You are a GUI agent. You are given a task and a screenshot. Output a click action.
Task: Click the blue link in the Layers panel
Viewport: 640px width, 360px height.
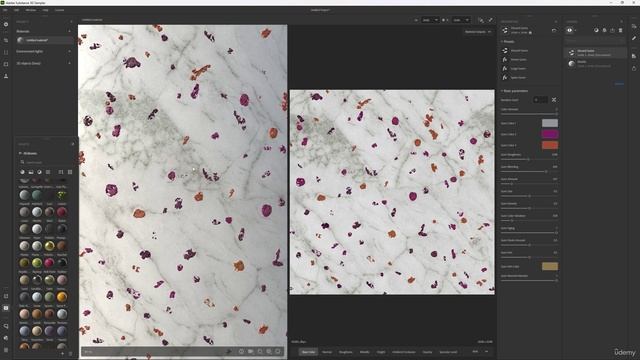coord(619,84)
